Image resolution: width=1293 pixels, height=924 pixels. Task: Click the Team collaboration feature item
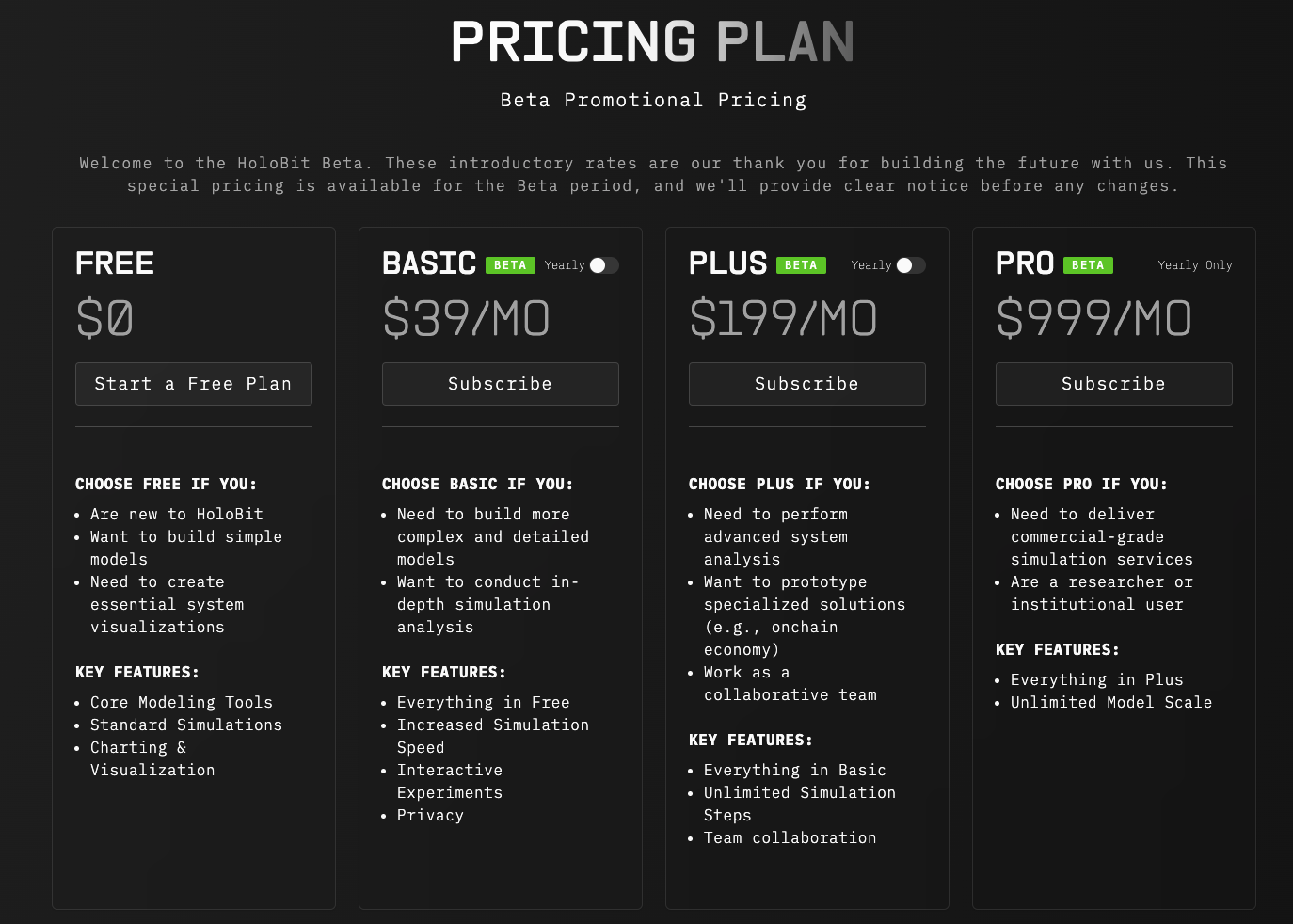coord(790,837)
